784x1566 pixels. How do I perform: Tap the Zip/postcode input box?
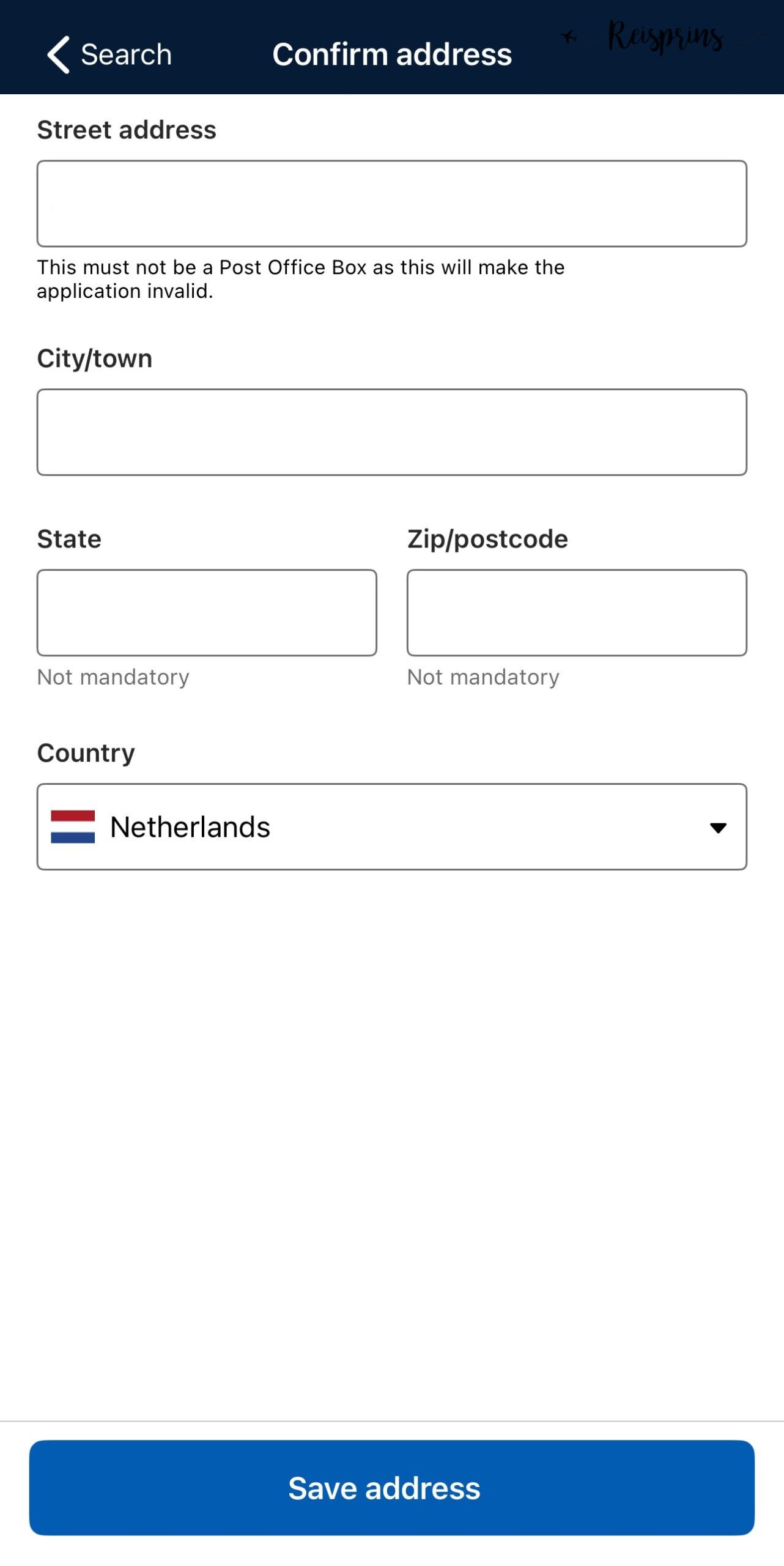577,612
